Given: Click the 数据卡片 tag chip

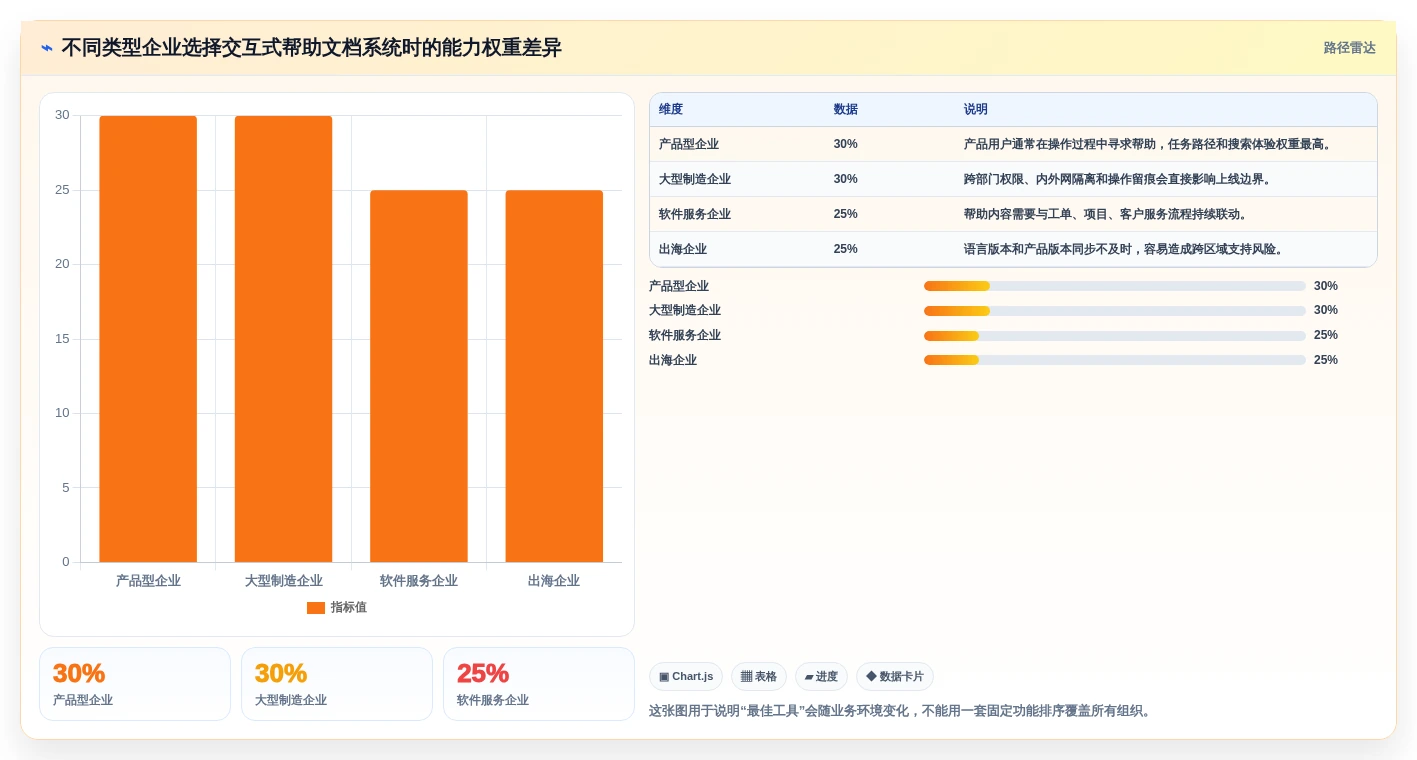Looking at the screenshot, I should tap(895, 677).
